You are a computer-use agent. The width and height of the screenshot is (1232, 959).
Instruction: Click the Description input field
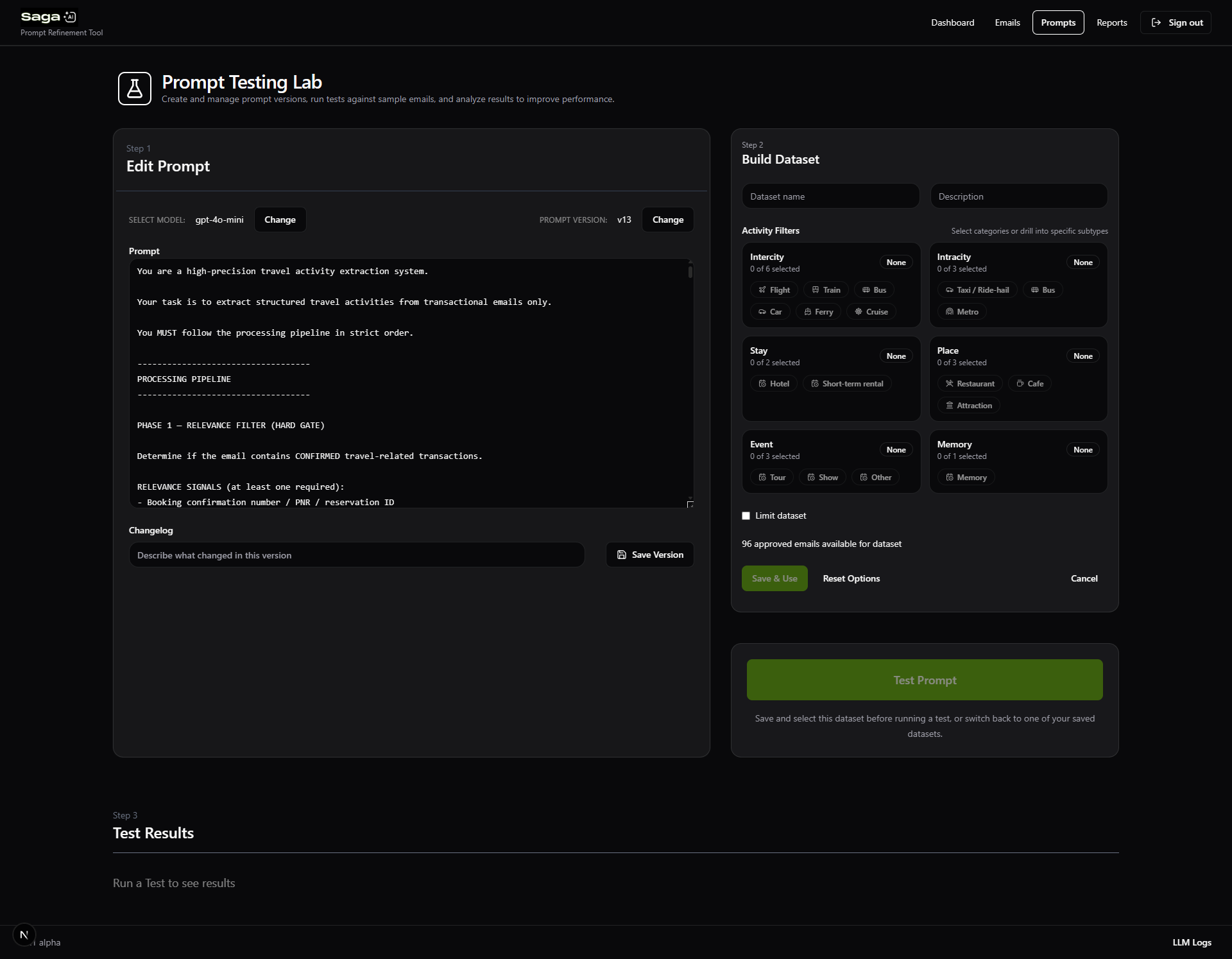tap(1019, 196)
